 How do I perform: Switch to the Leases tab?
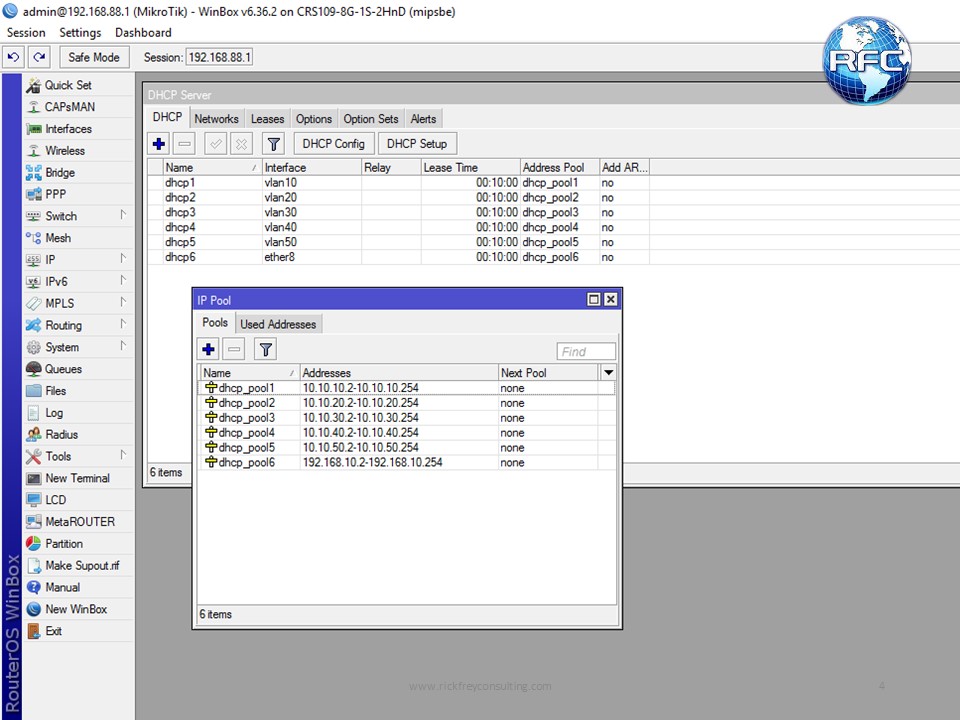coord(267,118)
